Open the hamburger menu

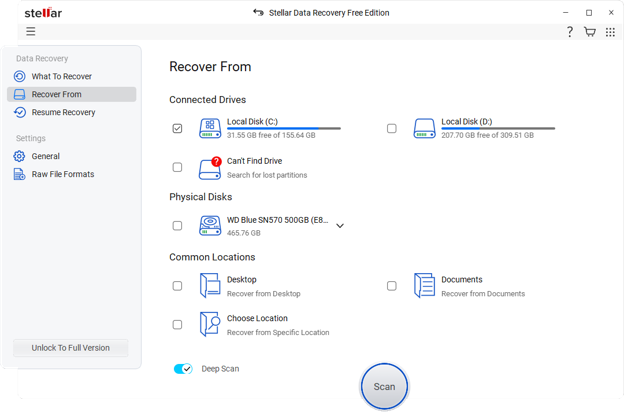(x=31, y=31)
